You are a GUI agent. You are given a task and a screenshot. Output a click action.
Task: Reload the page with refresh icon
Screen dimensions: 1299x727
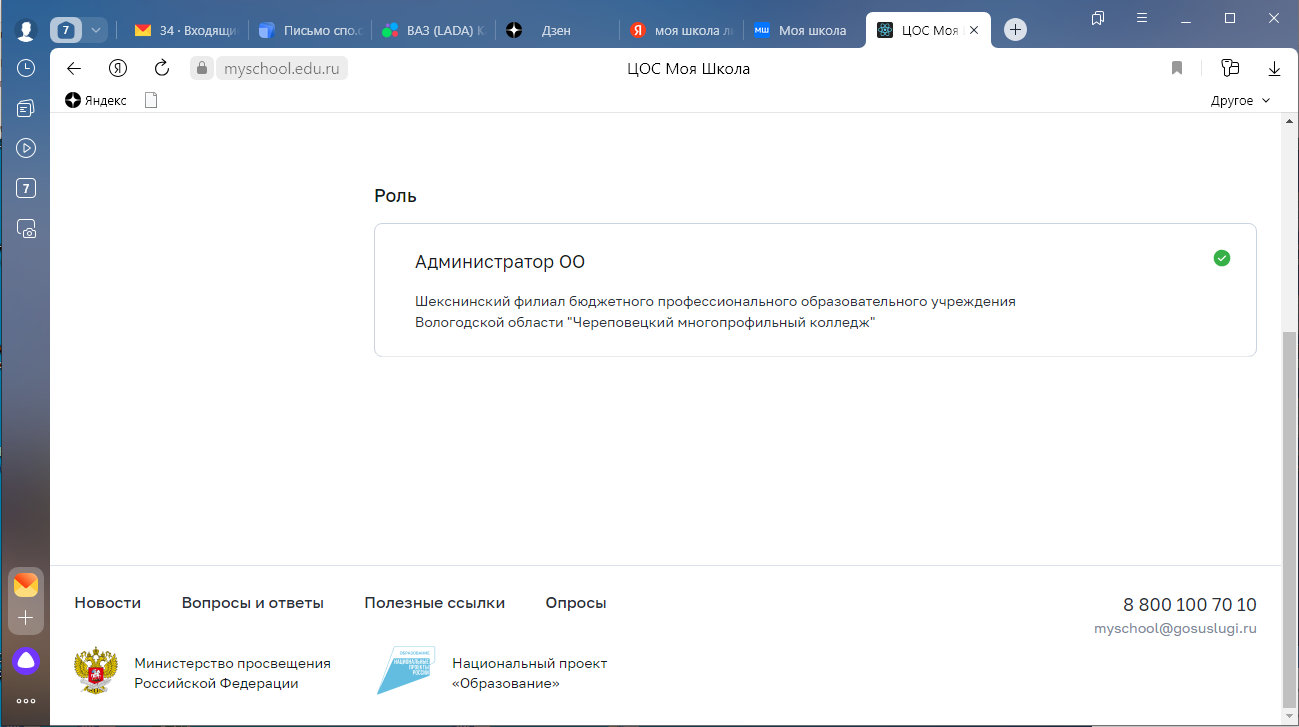coord(162,68)
